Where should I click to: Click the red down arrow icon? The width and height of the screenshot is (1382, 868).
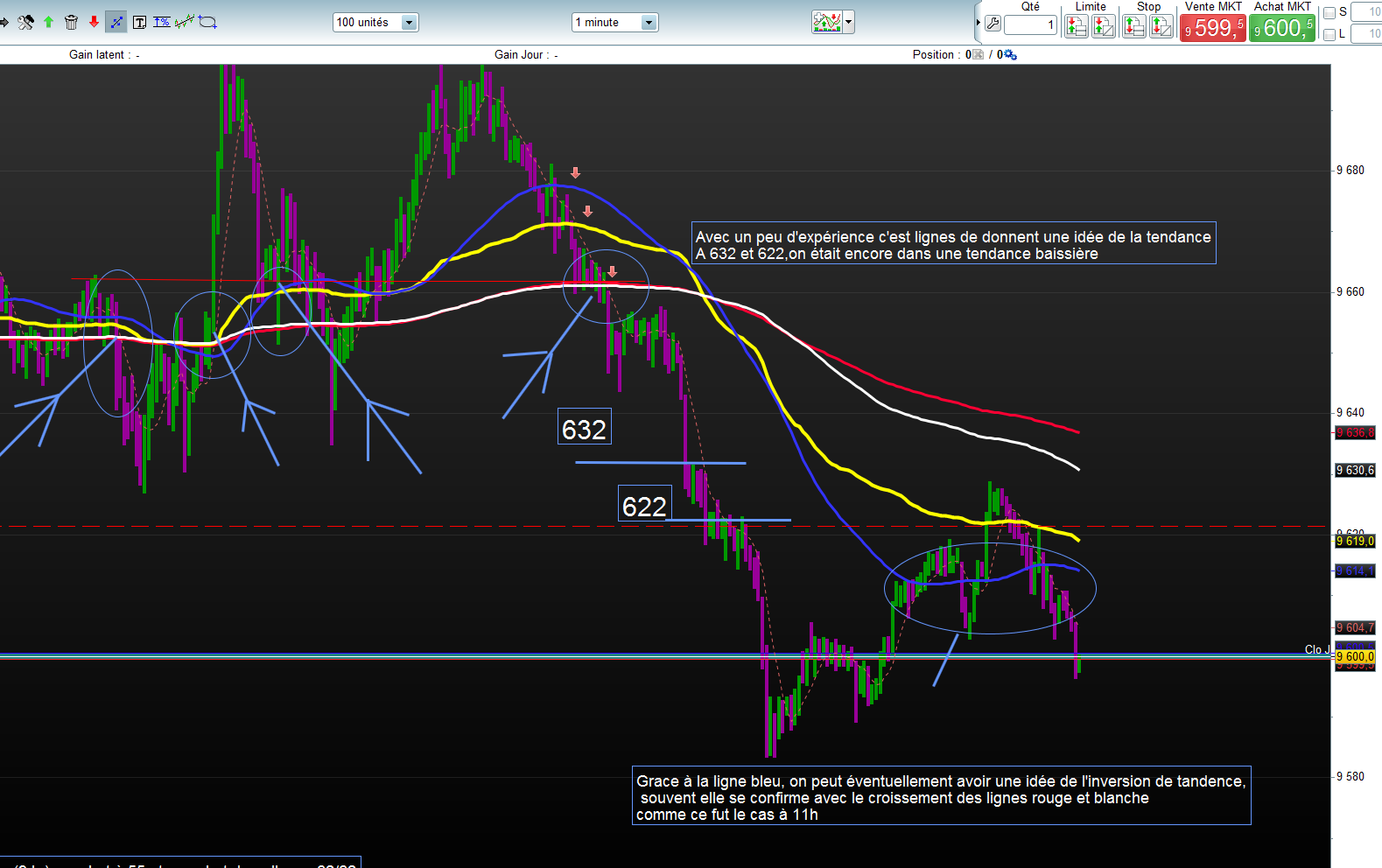coord(94,22)
